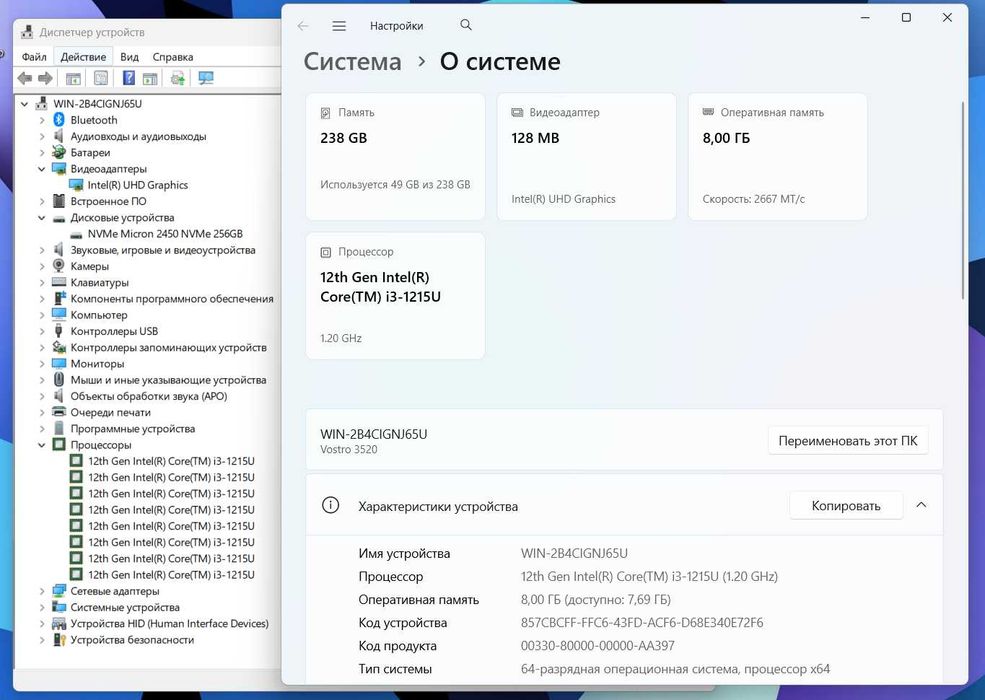This screenshot has height=700, width=985.
Task: Collapse the WIN-2B4CIGNJ65U root node
Action: point(24,104)
